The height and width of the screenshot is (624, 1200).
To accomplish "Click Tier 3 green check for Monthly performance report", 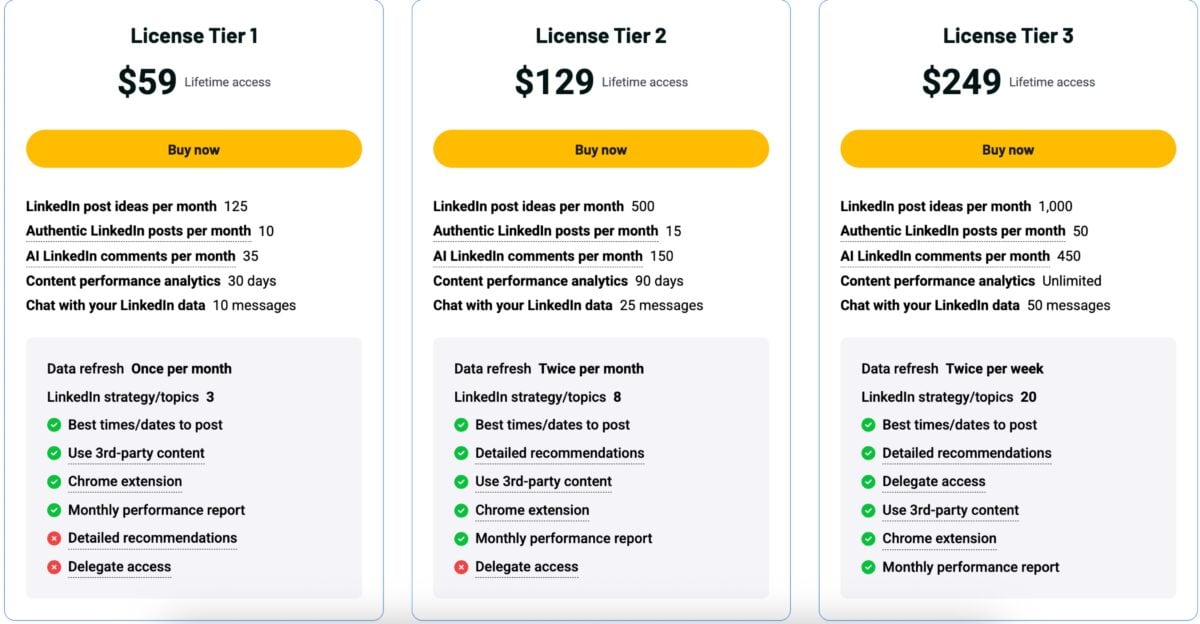I will [868, 567].
